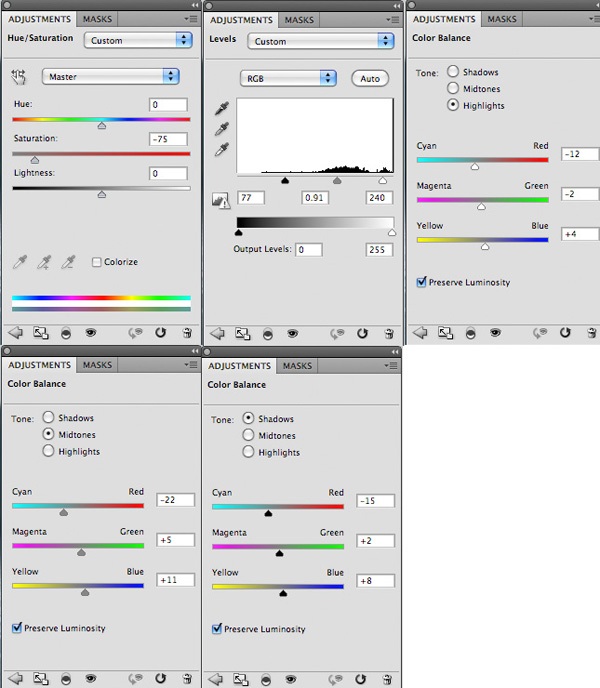Screen dimensions: 600x688
Task: Select Adjustments tab in Levels panel
Action: click(241, 20)
